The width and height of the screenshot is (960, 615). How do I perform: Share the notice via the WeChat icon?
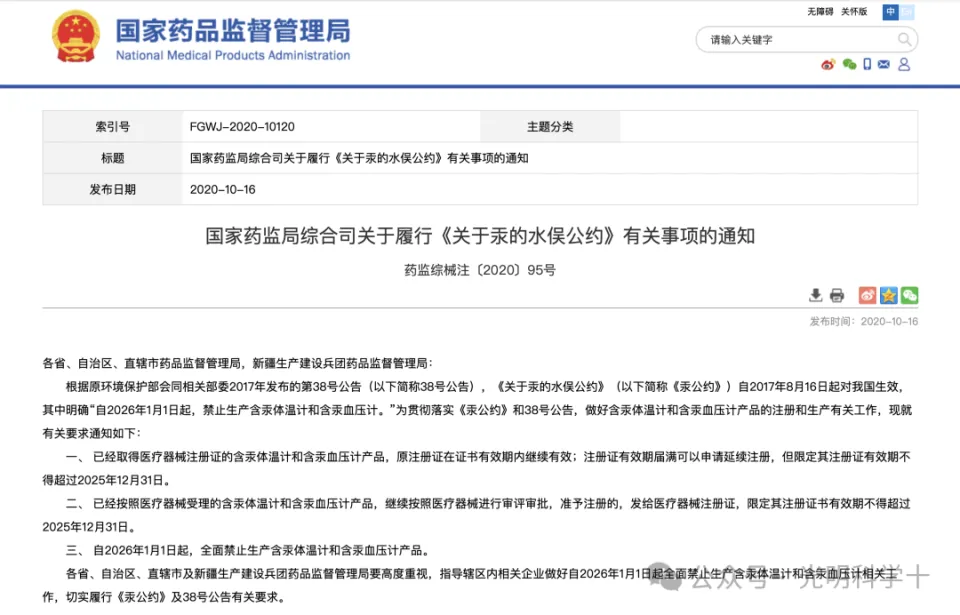point(909,296)
